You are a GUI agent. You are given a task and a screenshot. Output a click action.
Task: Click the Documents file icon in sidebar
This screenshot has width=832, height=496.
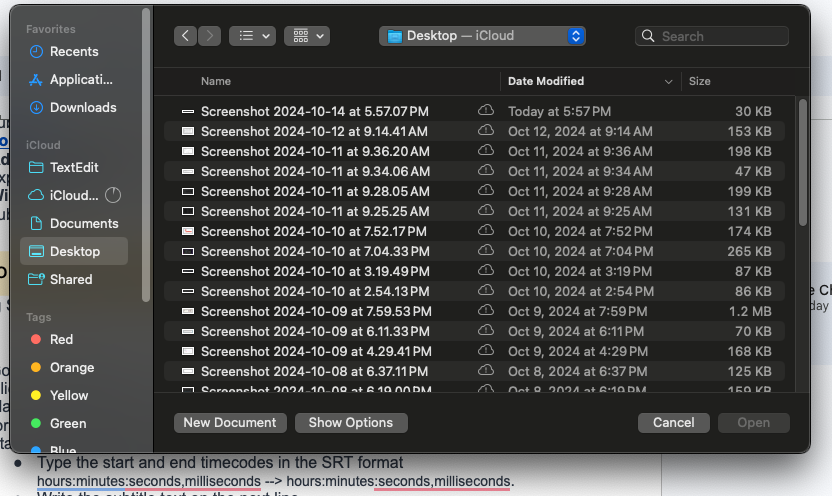click(36, 223)
